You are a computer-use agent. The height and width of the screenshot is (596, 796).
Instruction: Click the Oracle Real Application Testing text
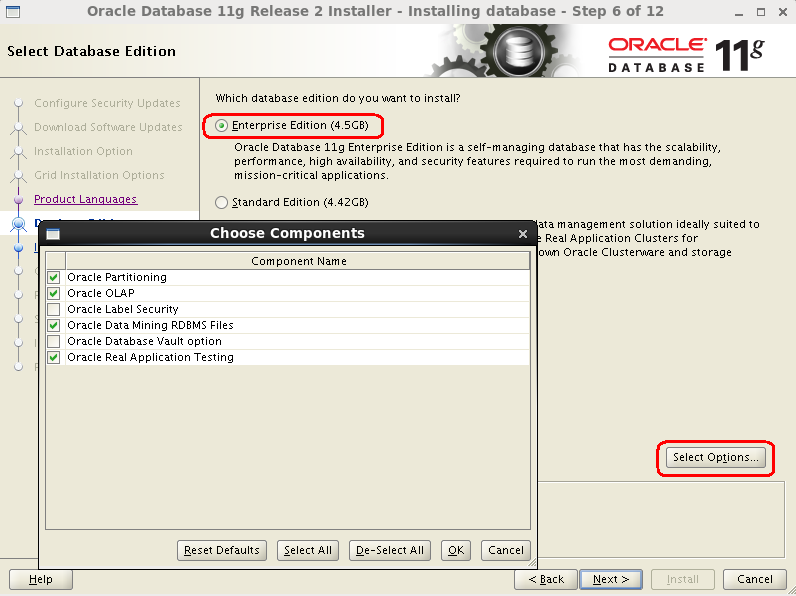click(150, 357)
